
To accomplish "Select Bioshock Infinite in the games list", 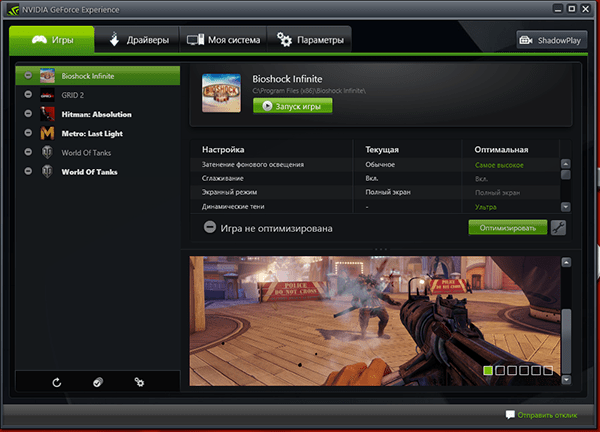I will (x=98, y=76).
